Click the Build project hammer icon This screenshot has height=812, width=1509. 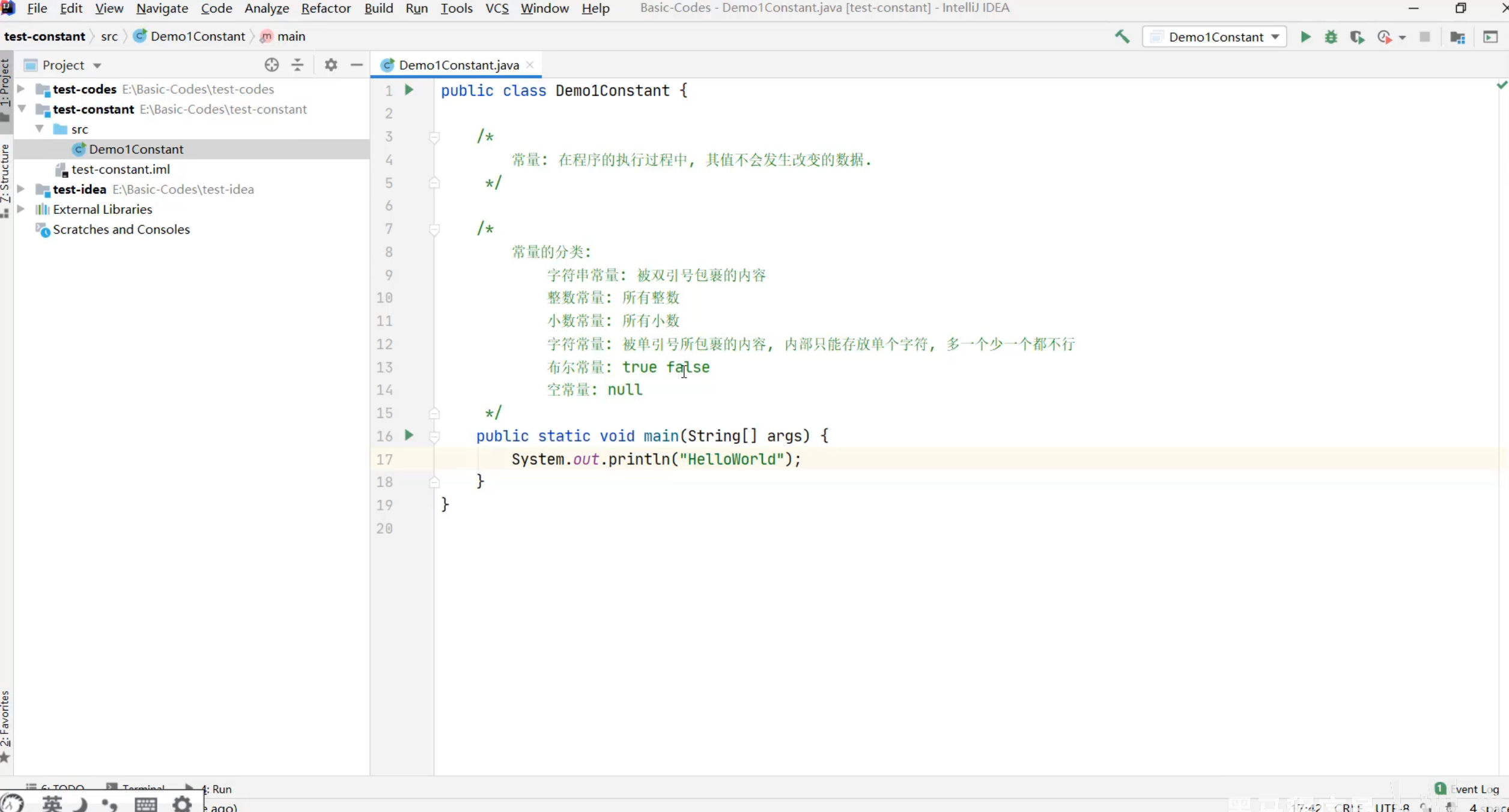pos(1122,37)
